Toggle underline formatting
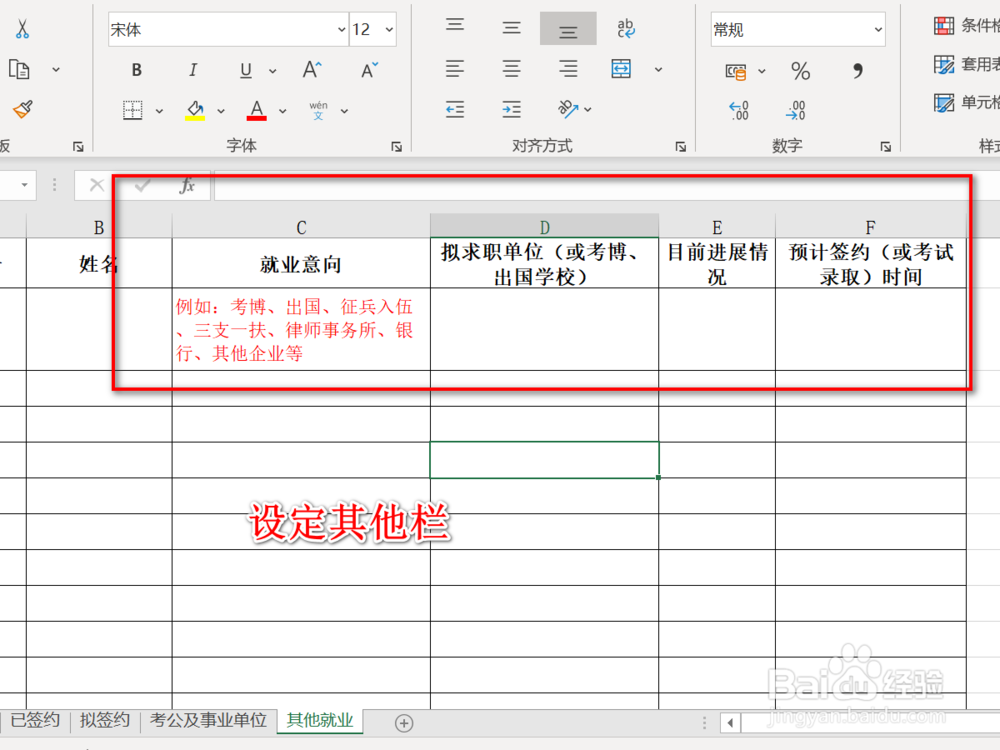1000x750 pixels. 244,70
